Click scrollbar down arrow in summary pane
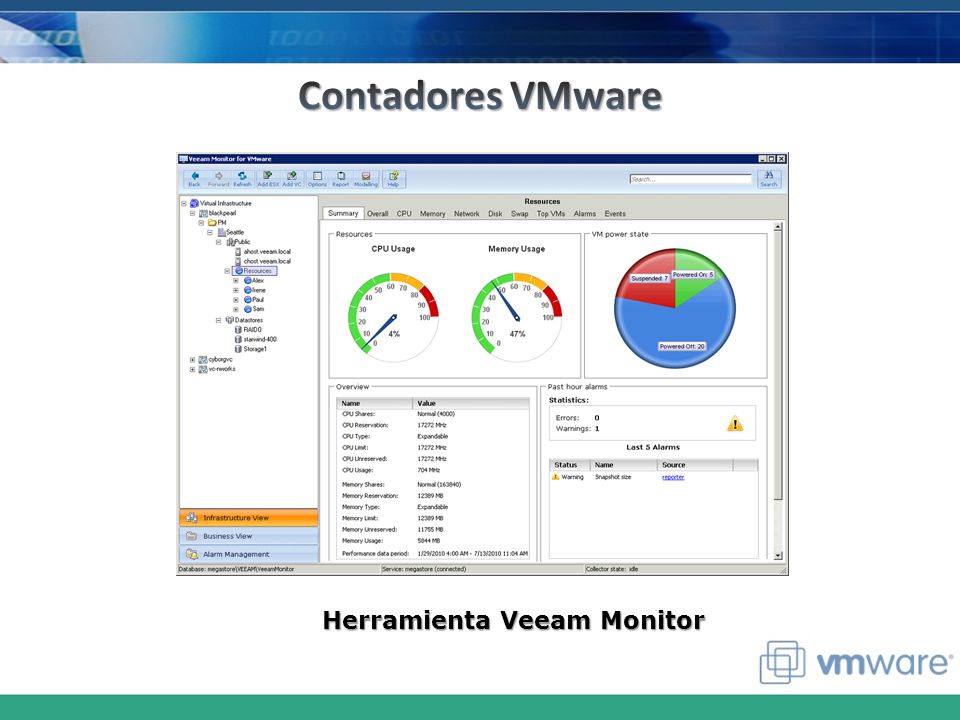The image size is (960, 720). click(x=778, y=555)
